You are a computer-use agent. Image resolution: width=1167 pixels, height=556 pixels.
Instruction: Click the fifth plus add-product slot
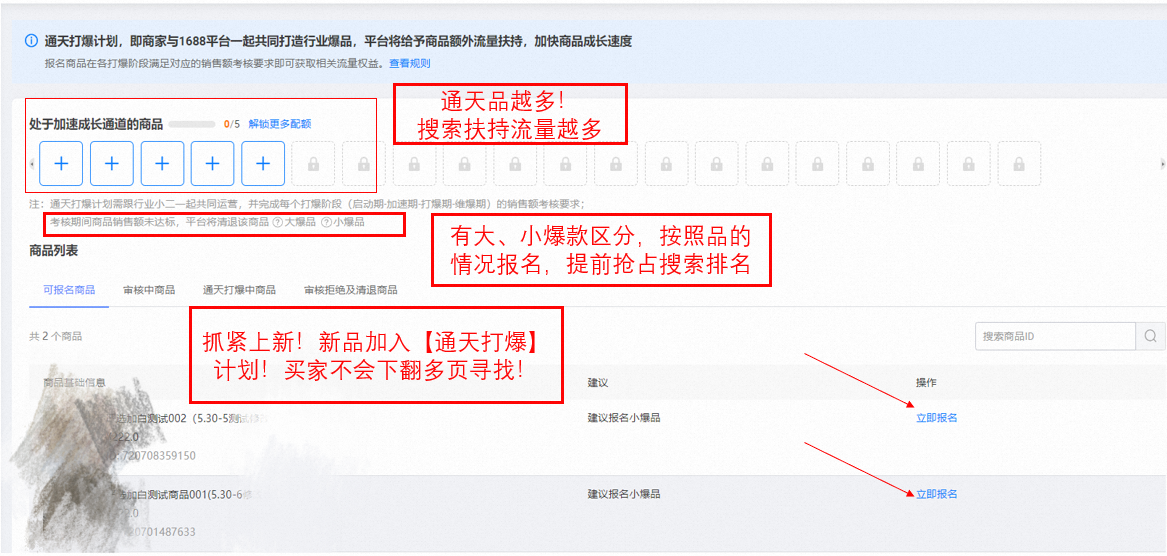point(263,163)
